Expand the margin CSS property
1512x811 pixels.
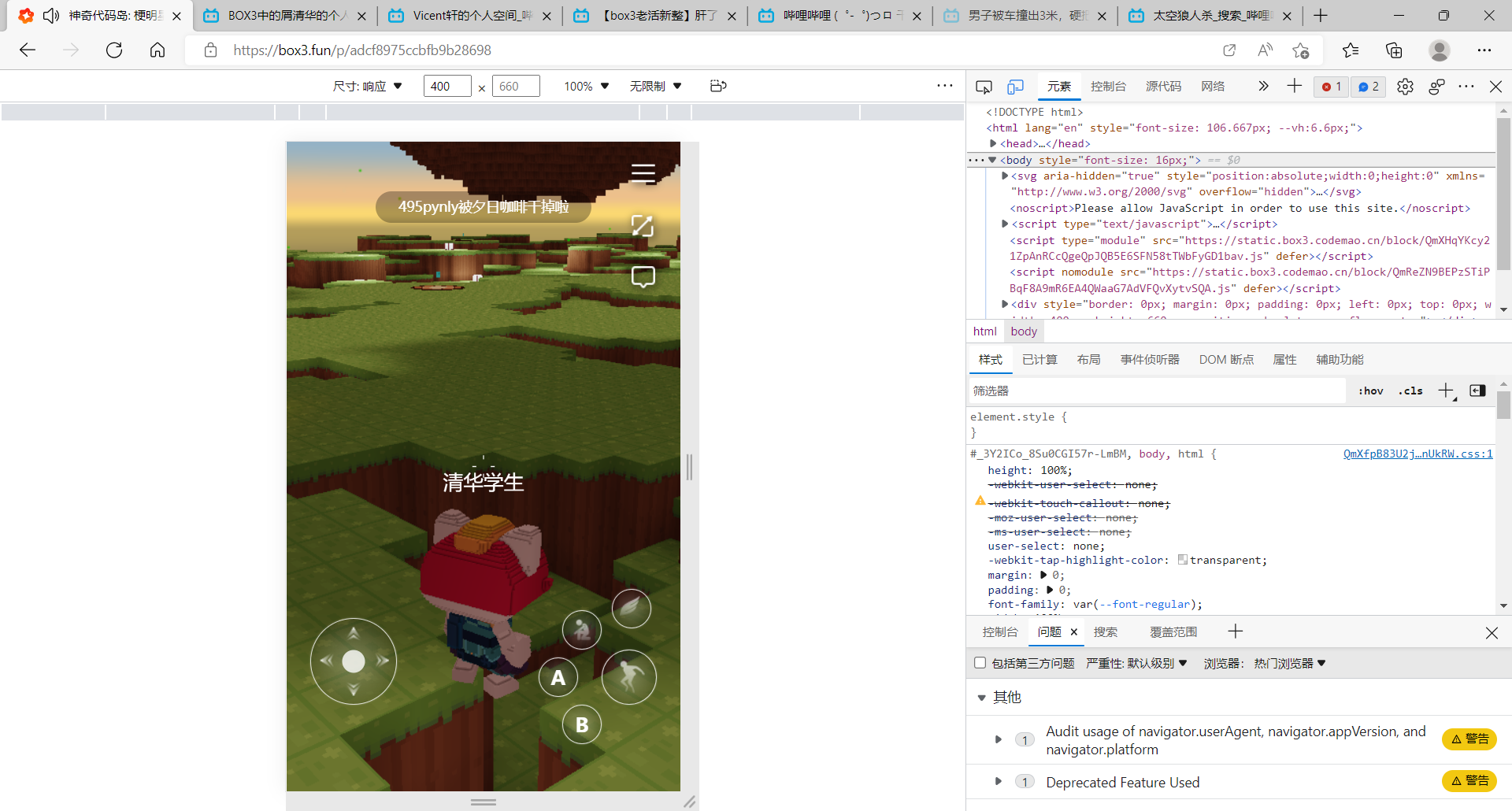pos(1043,576)
